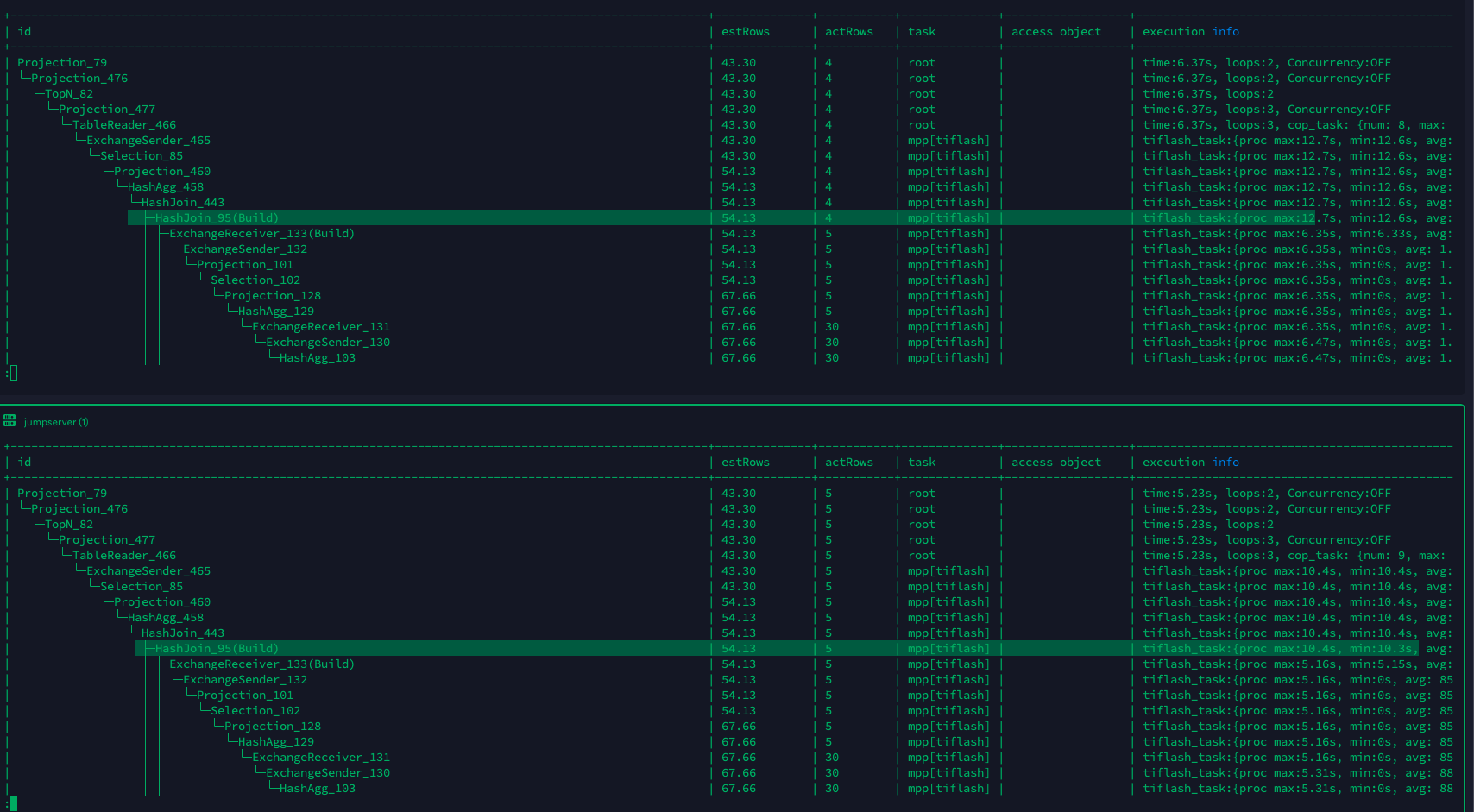
Task: Select ExchangeReceiver_131 in the upper pane plan
Action: coord(321,327)
